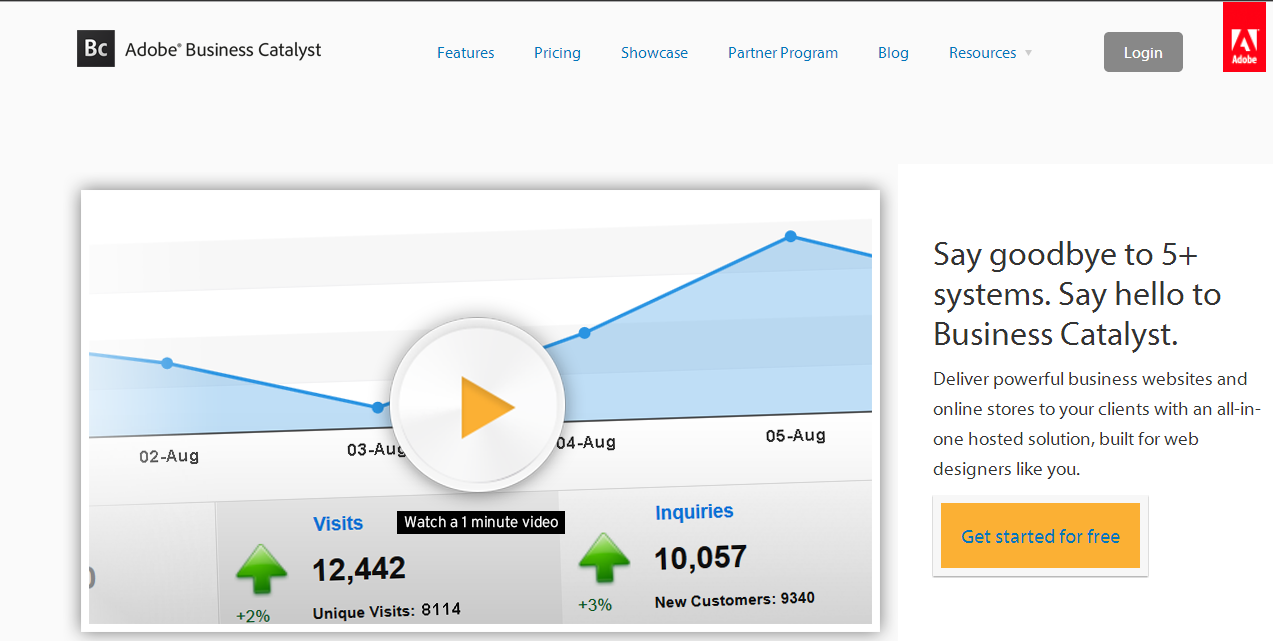Open the Features page
The image size is (1273, 641).
click(x=466, y=53)
